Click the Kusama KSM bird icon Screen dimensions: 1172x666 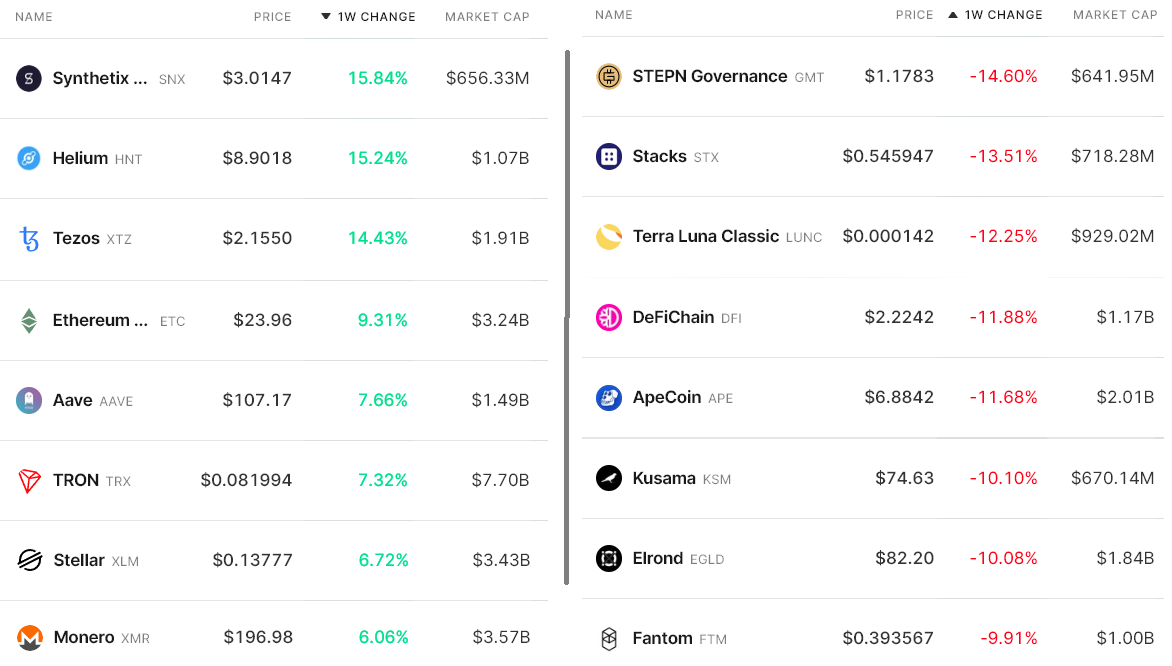tap(609, 478)
